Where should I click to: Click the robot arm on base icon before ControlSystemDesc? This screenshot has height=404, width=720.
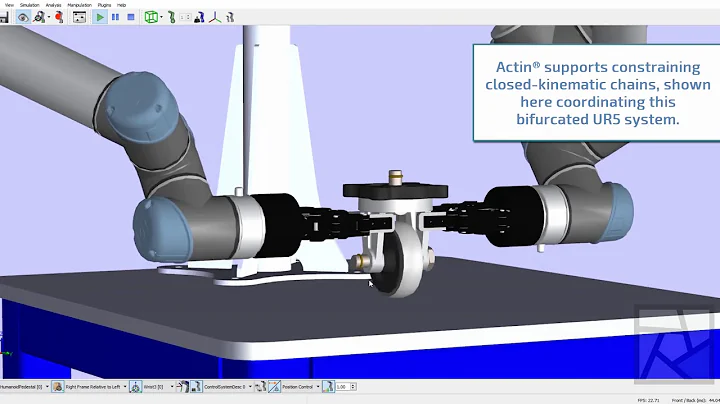click(x=196, y=387)
